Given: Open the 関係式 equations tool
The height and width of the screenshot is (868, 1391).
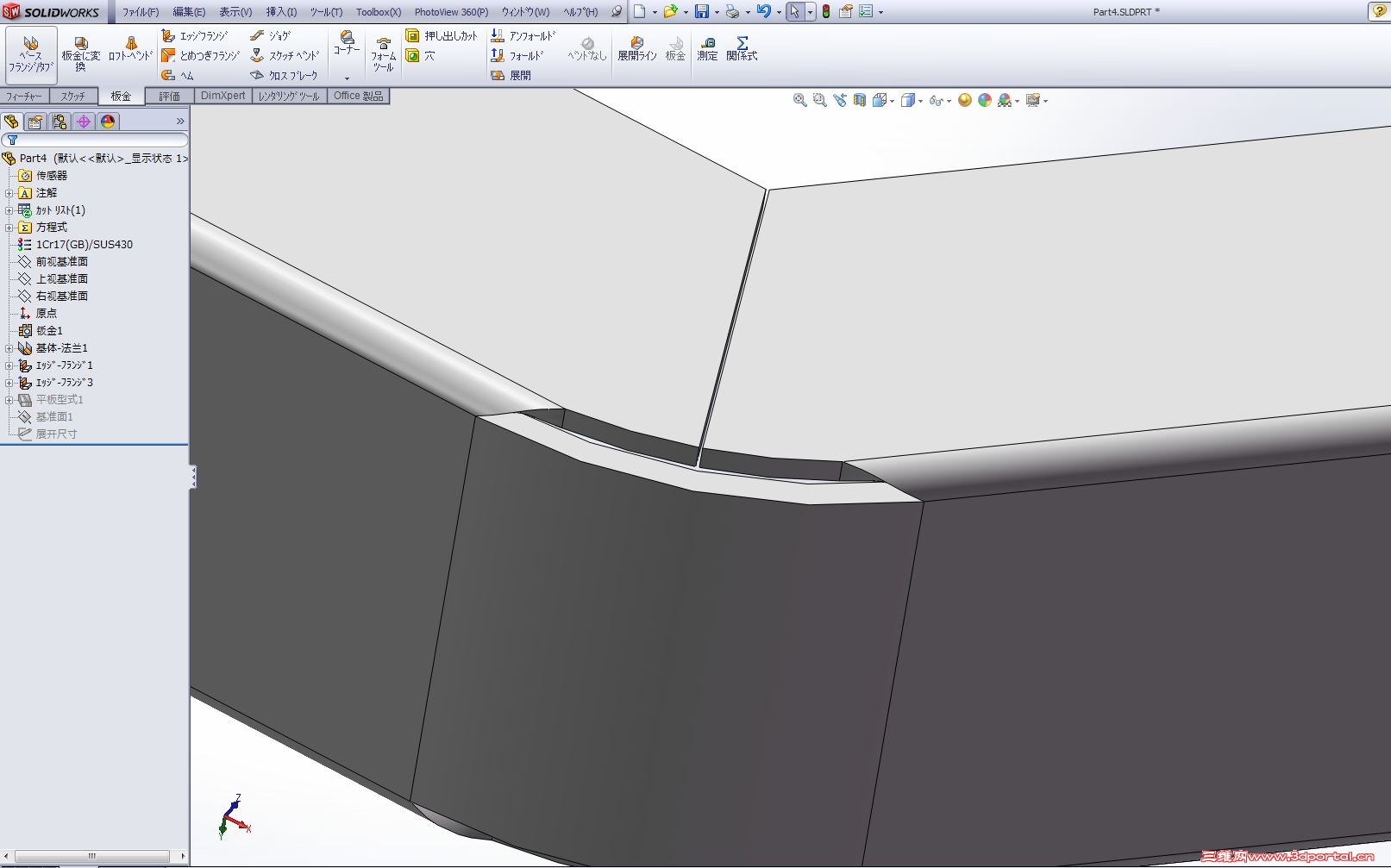Looking at the screenshot, I should [x=742, y=49].
